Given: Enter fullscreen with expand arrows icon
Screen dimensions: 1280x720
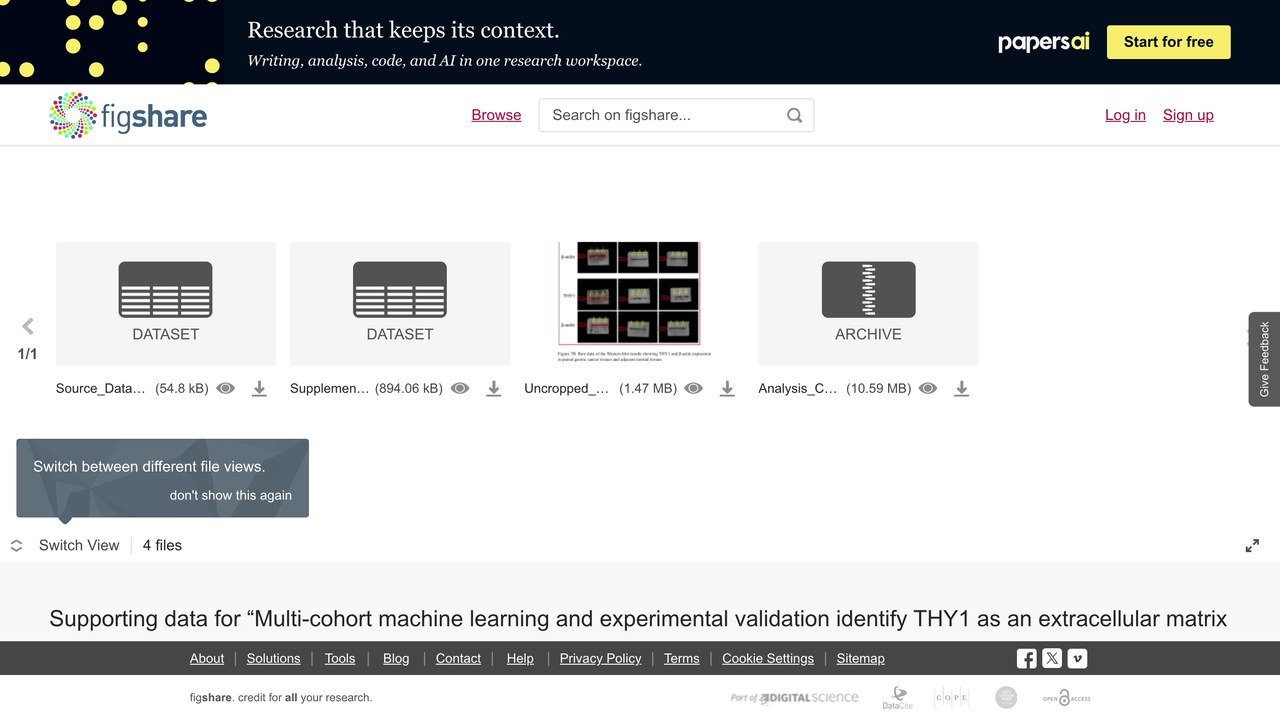Looking at the screenshot, I should pos(1252,546).
